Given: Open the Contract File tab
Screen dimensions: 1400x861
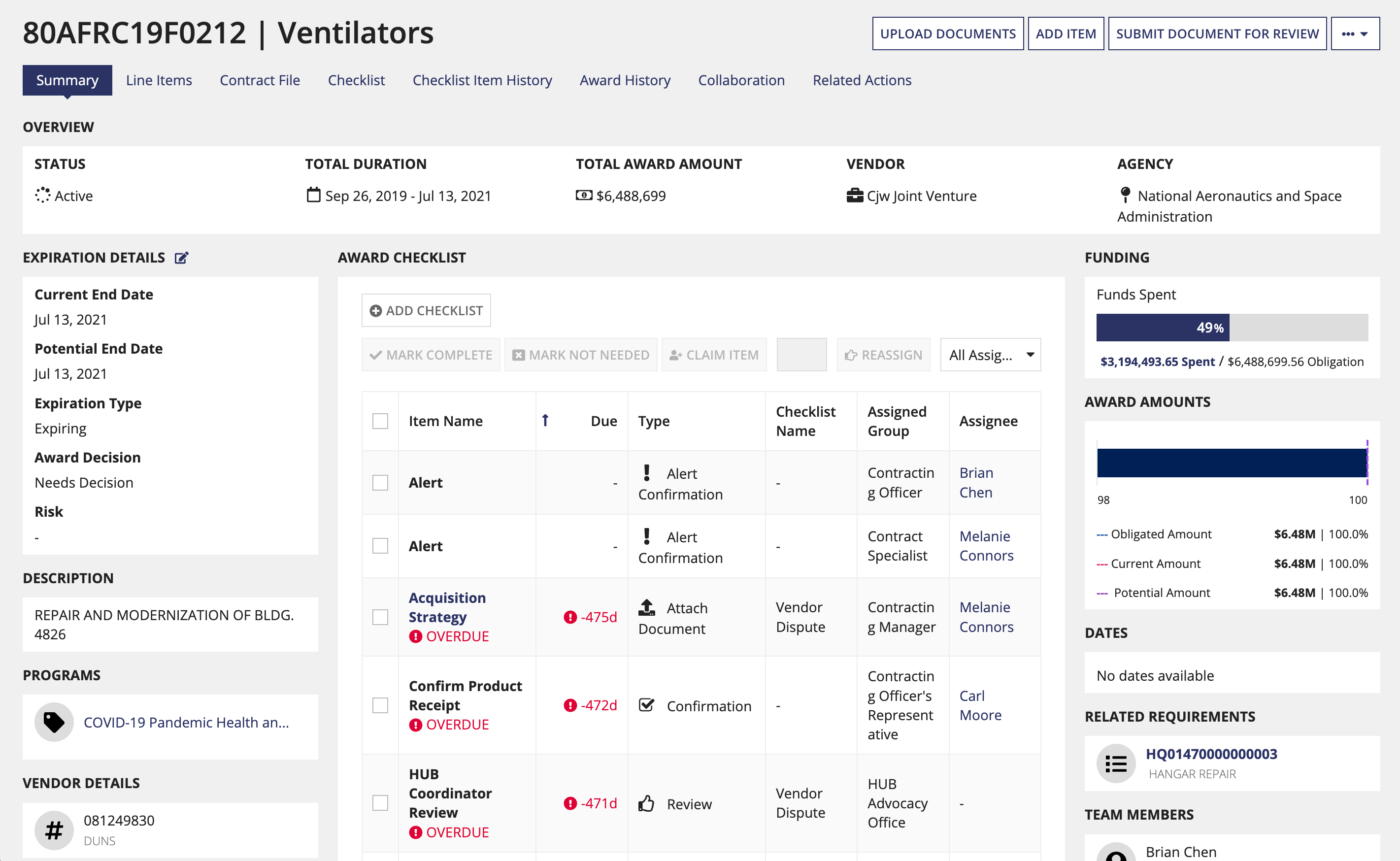Looking at the screenshot, I should pos(260,80).
